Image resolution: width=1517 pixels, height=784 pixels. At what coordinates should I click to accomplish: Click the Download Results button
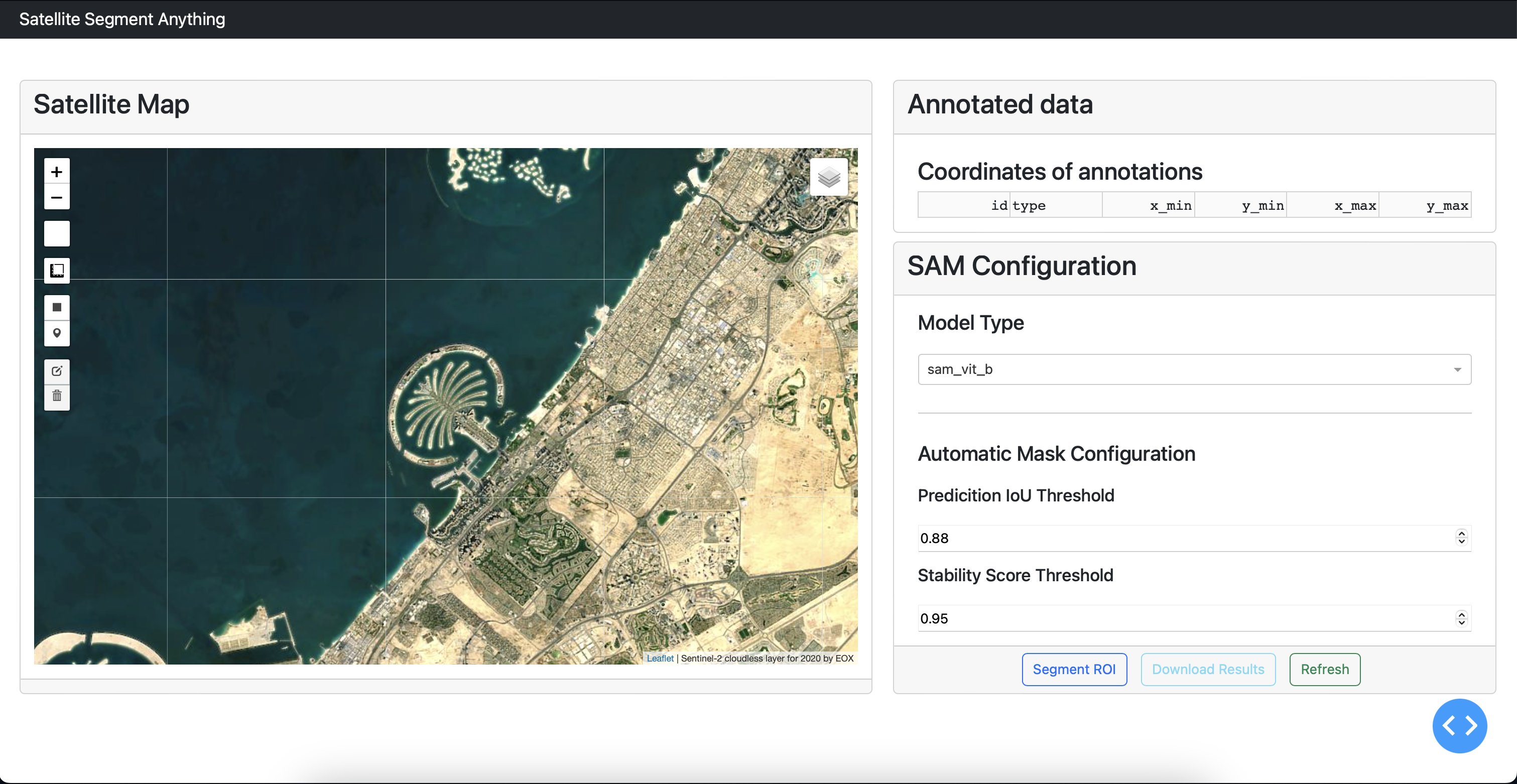pyautogui.click(x=1208, y=669)
